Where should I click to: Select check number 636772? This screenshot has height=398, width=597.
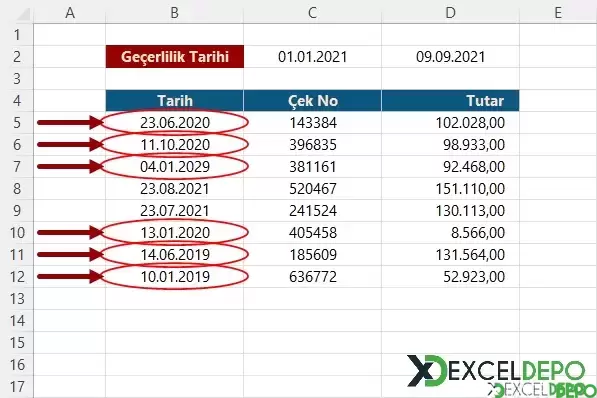[x=313, y=277]
